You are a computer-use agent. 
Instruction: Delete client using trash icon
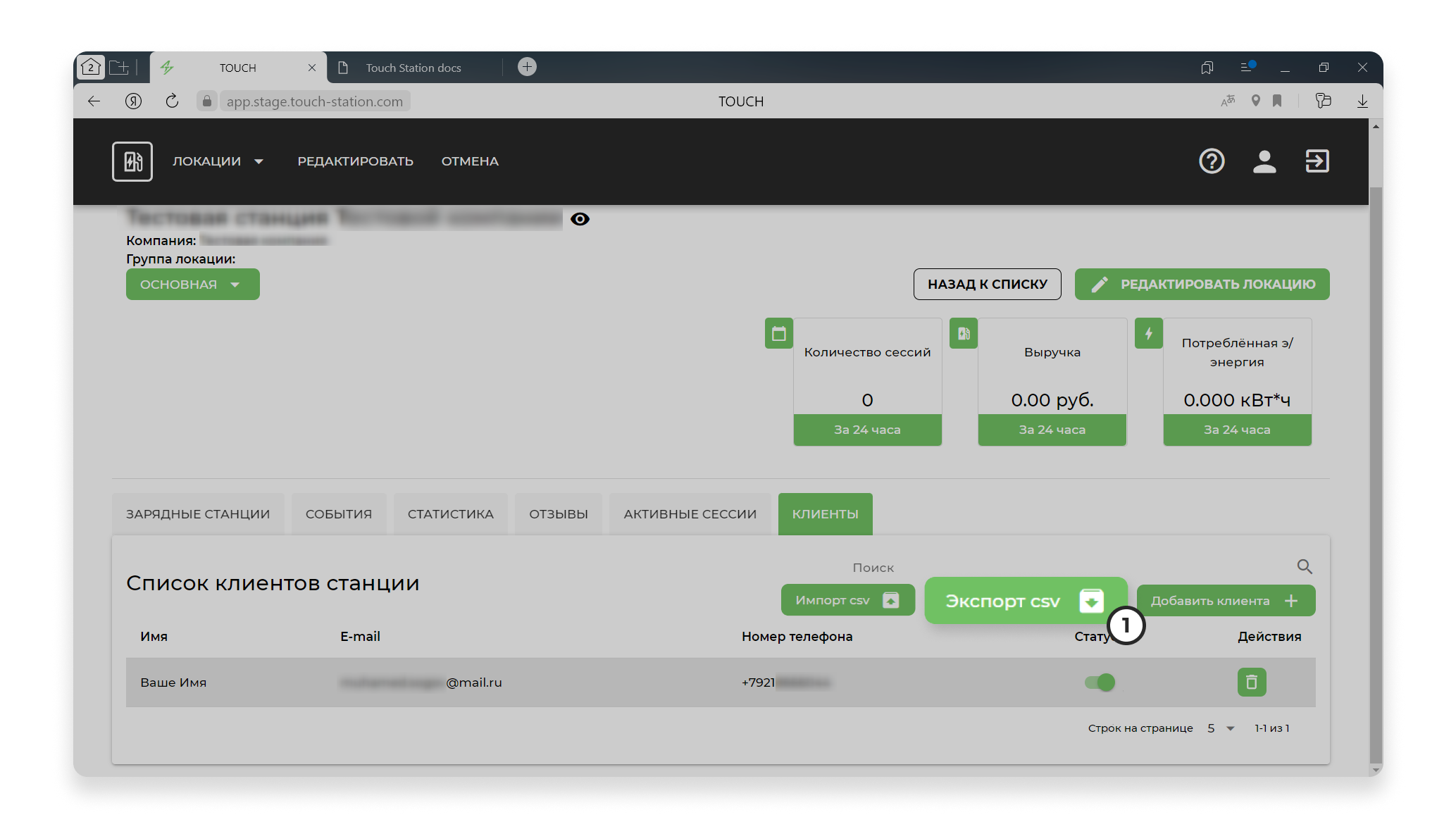tap(1251, 682)
